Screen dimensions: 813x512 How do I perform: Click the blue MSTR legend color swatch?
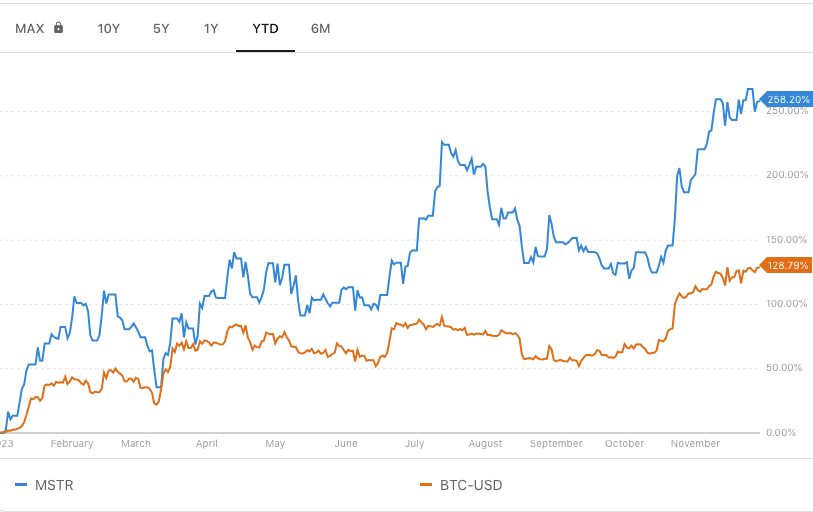21,485
